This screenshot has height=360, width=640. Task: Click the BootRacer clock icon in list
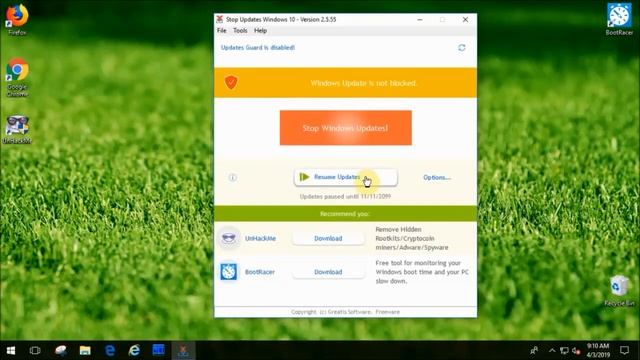point(229,272)
